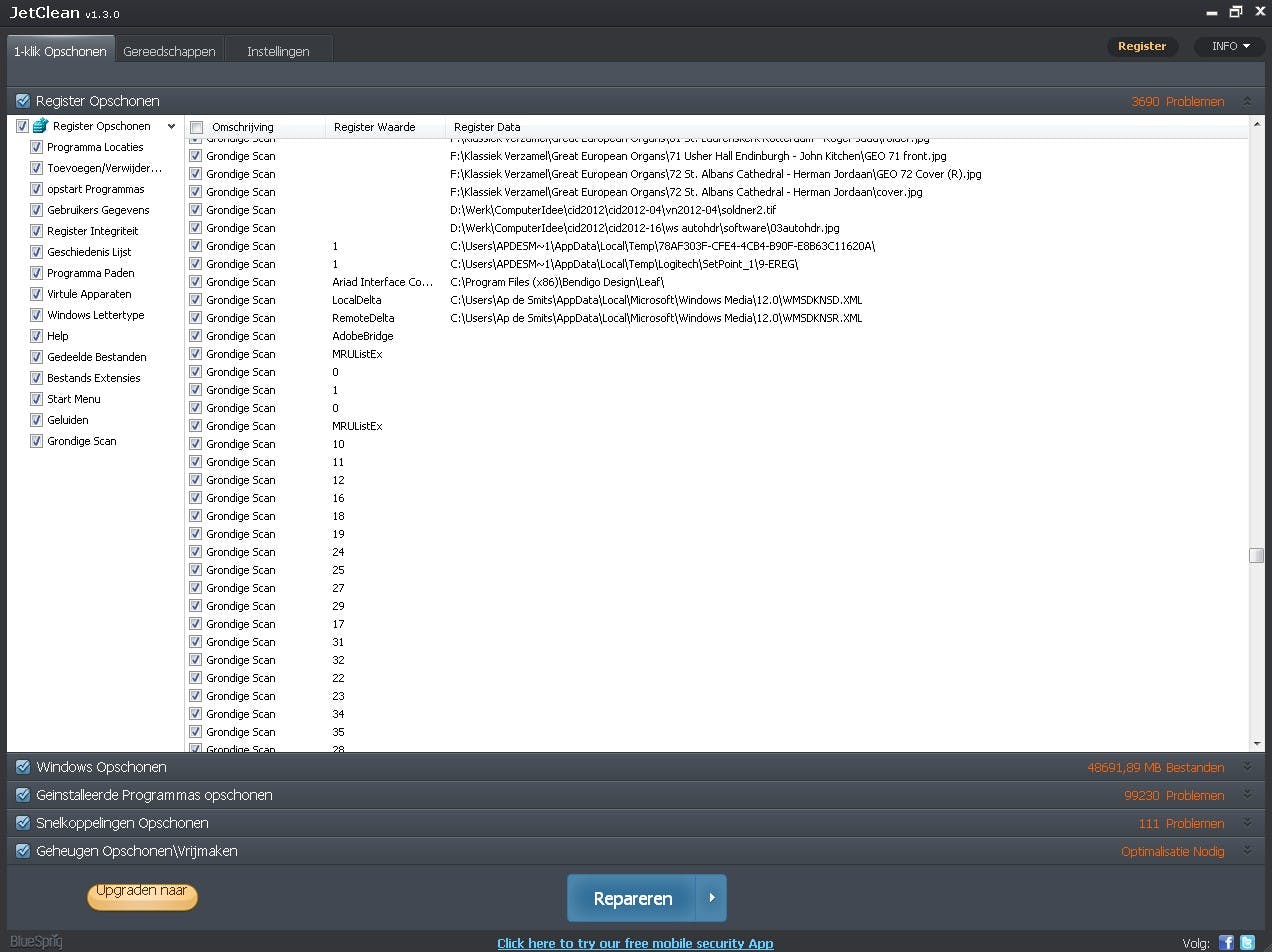This screenshot has width=1272, height=952.
Task: Click the Windows Opschonen section check icon
Action: (x=23, y=767)
